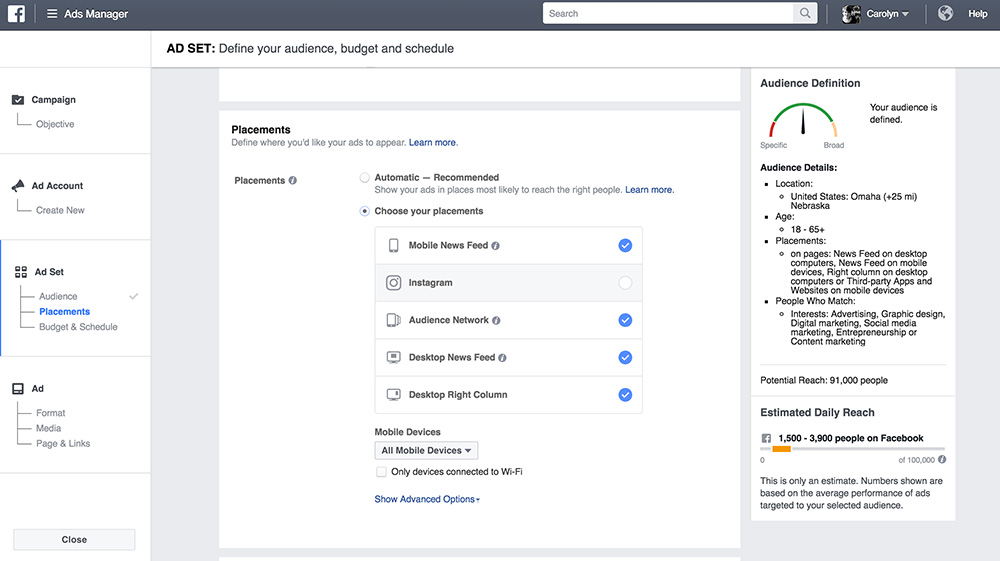Go to Audience under Ad Set
The width and height of the screenshot is (1000, 561).
click(58, 296)
